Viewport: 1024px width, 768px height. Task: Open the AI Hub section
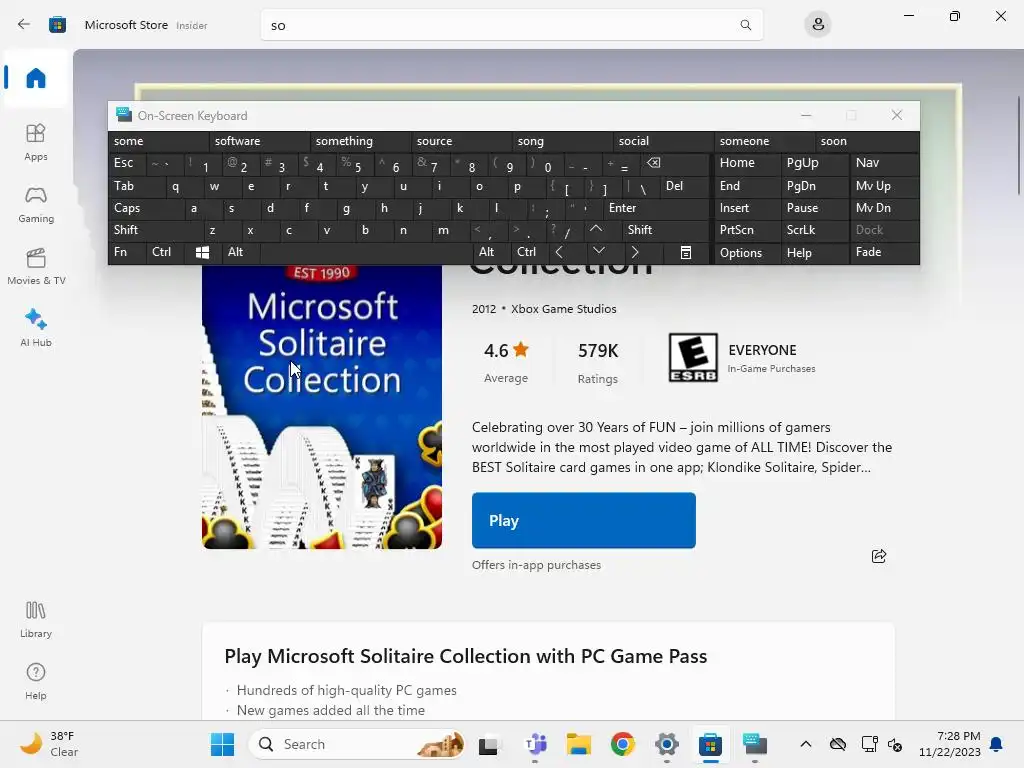pos(36,328)
